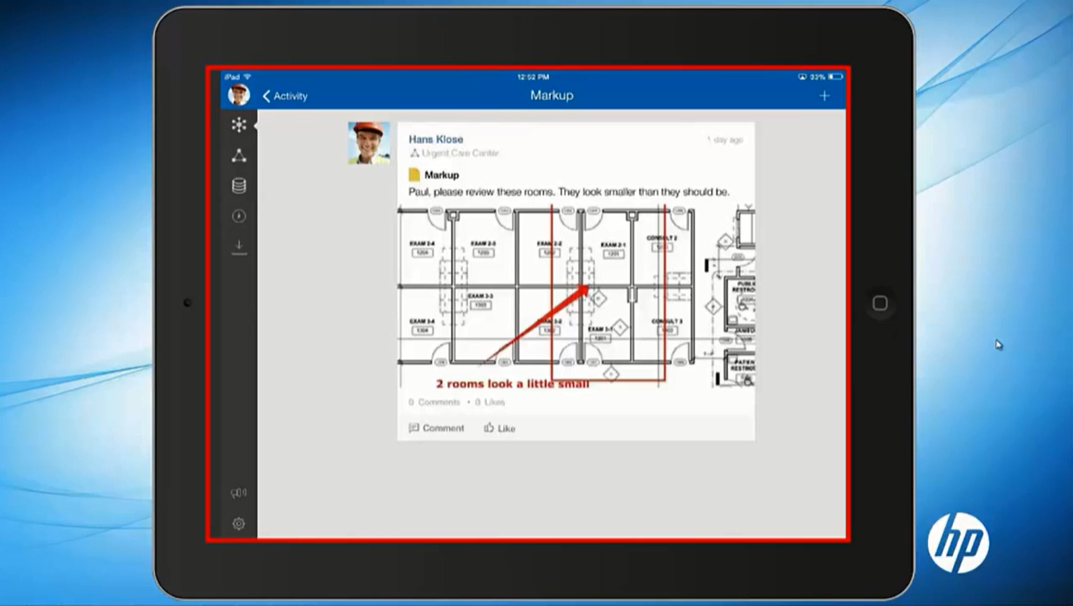Click the yellow Markup file icon
The width and height of the screenshot is (1073, 606).
414,175
